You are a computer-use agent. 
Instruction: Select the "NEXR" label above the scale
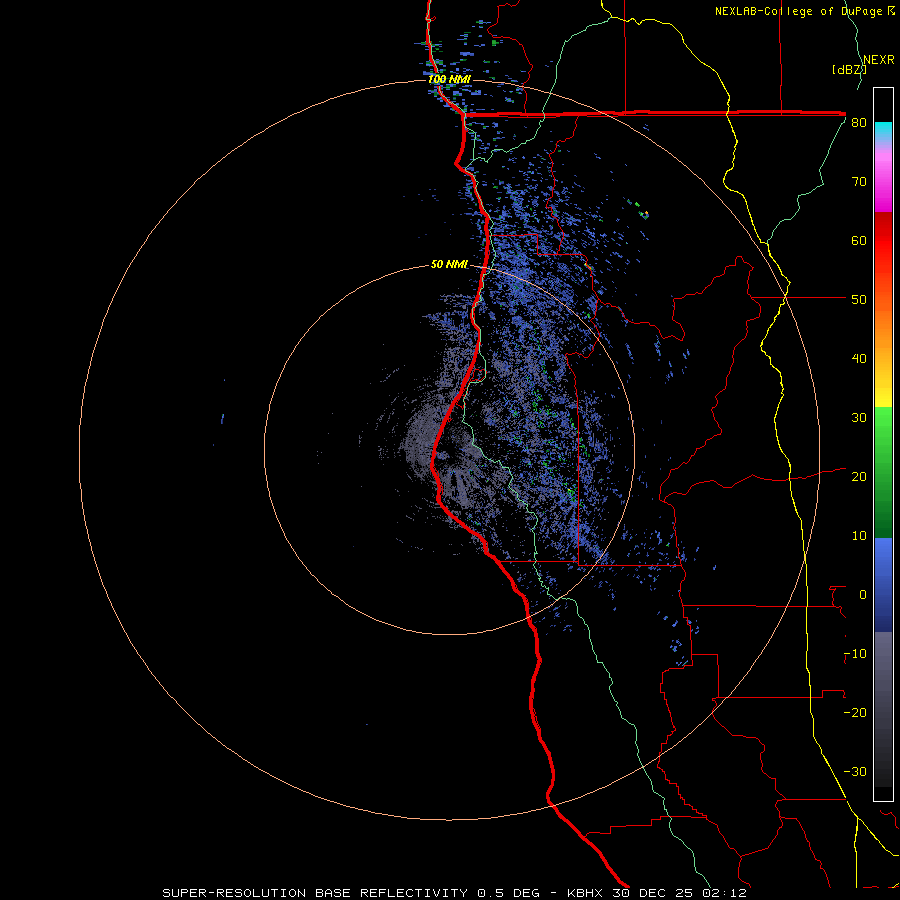click(879, 60)
